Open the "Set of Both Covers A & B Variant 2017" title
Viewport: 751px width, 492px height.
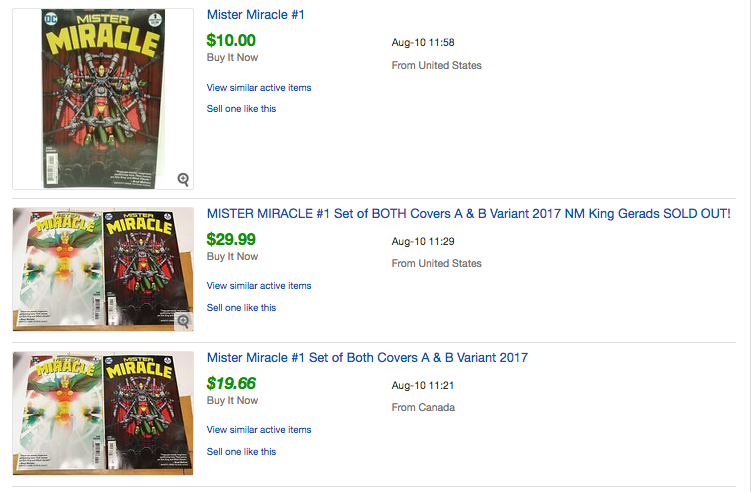367,358
